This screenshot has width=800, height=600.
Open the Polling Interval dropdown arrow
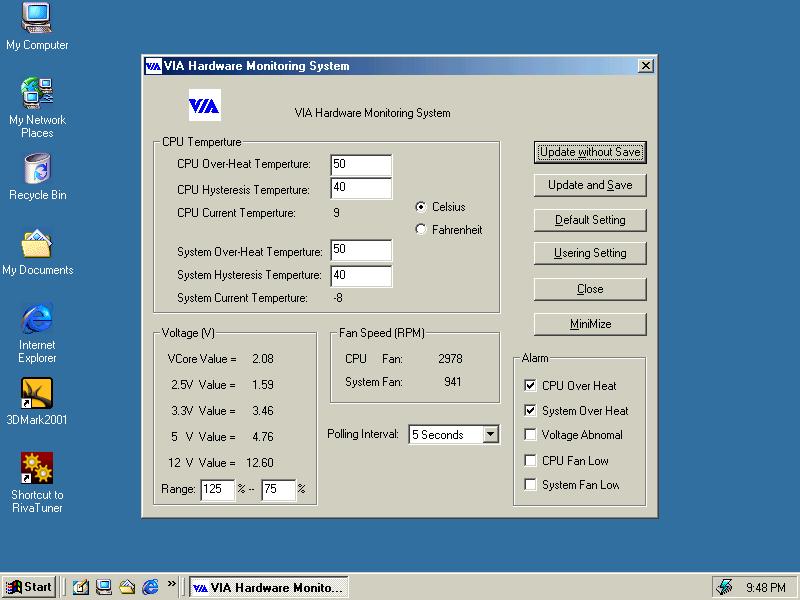(x=490, y=434)
